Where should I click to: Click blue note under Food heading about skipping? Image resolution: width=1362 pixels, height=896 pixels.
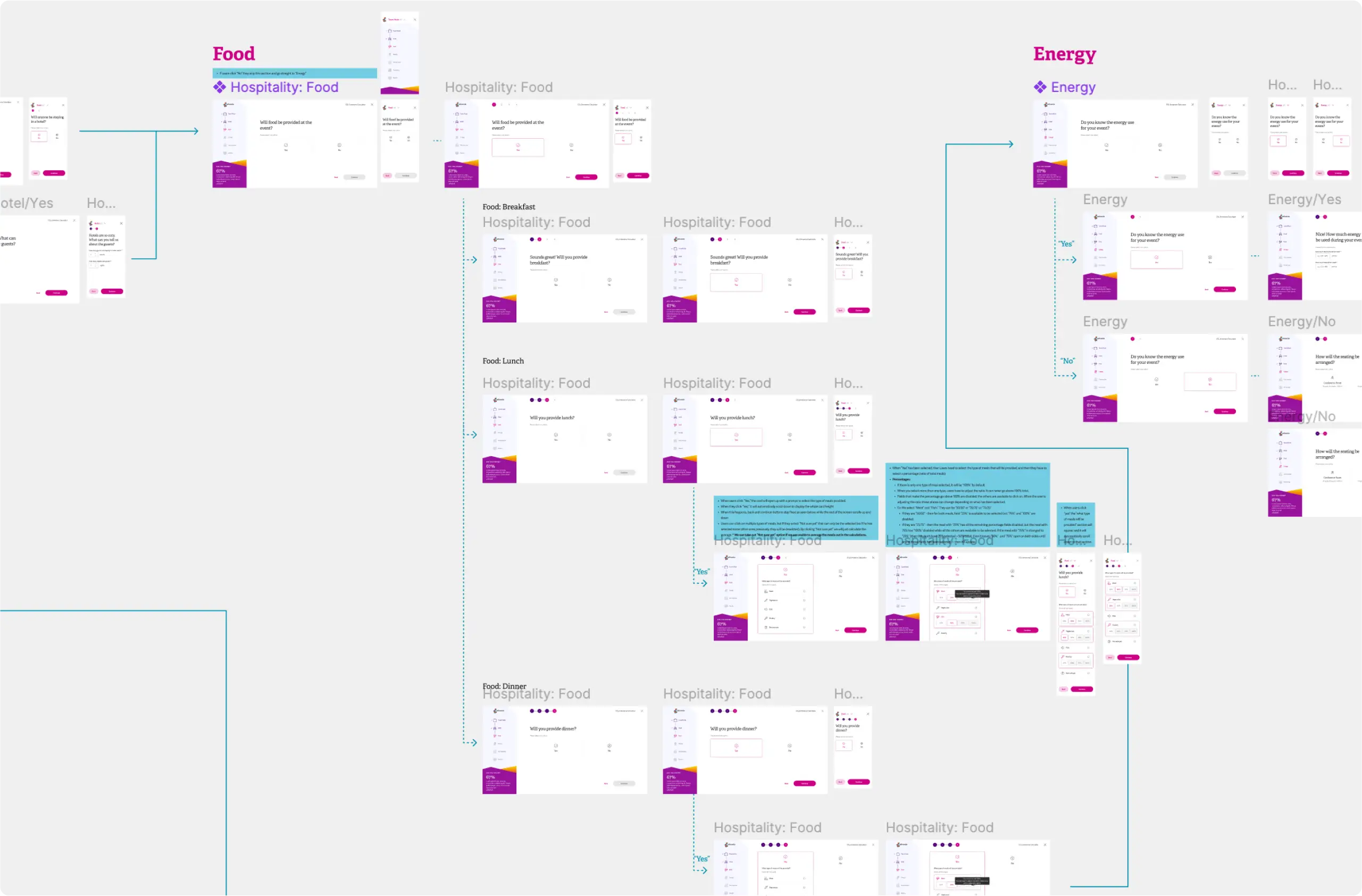coord(294,73)
